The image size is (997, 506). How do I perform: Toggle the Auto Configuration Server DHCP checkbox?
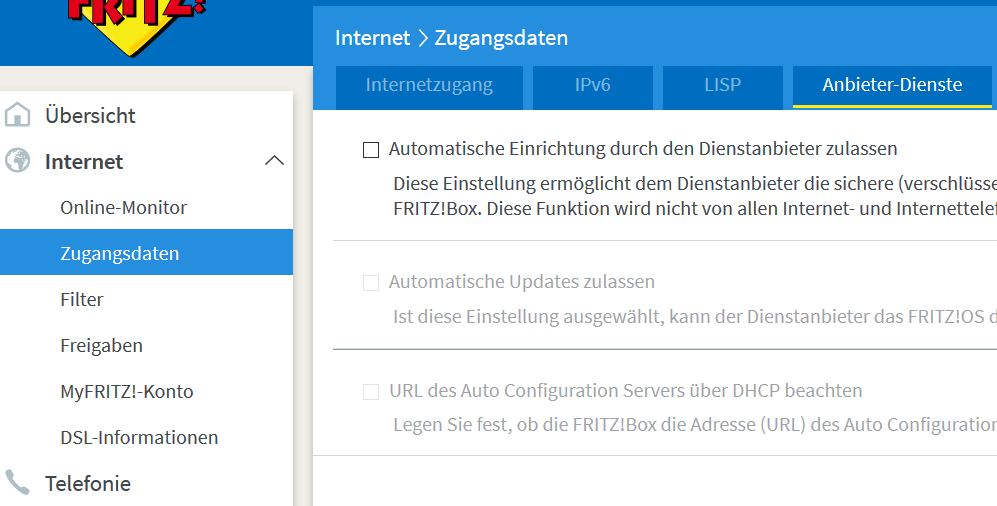point(371,392)
